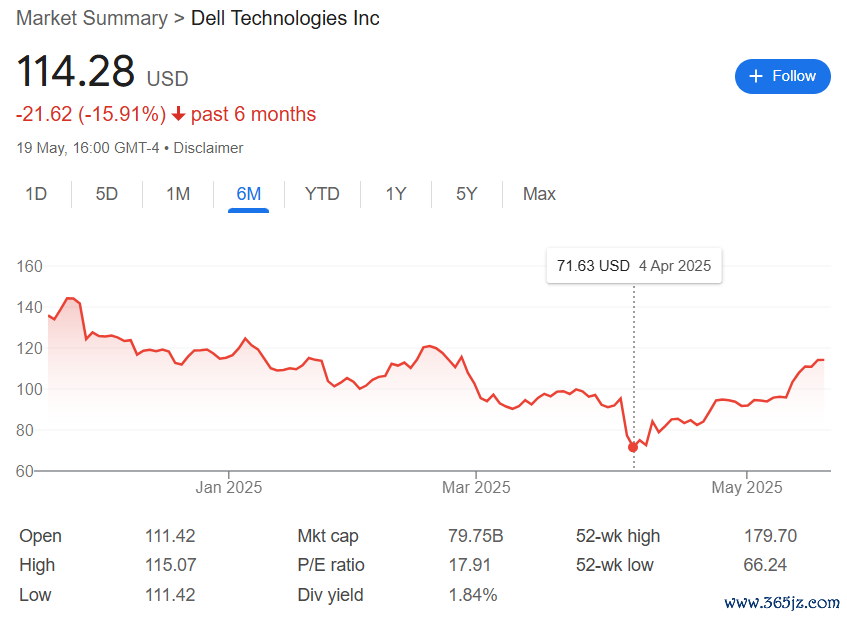
Task: Select the 5Y range tab
Action: pos(467,194)
